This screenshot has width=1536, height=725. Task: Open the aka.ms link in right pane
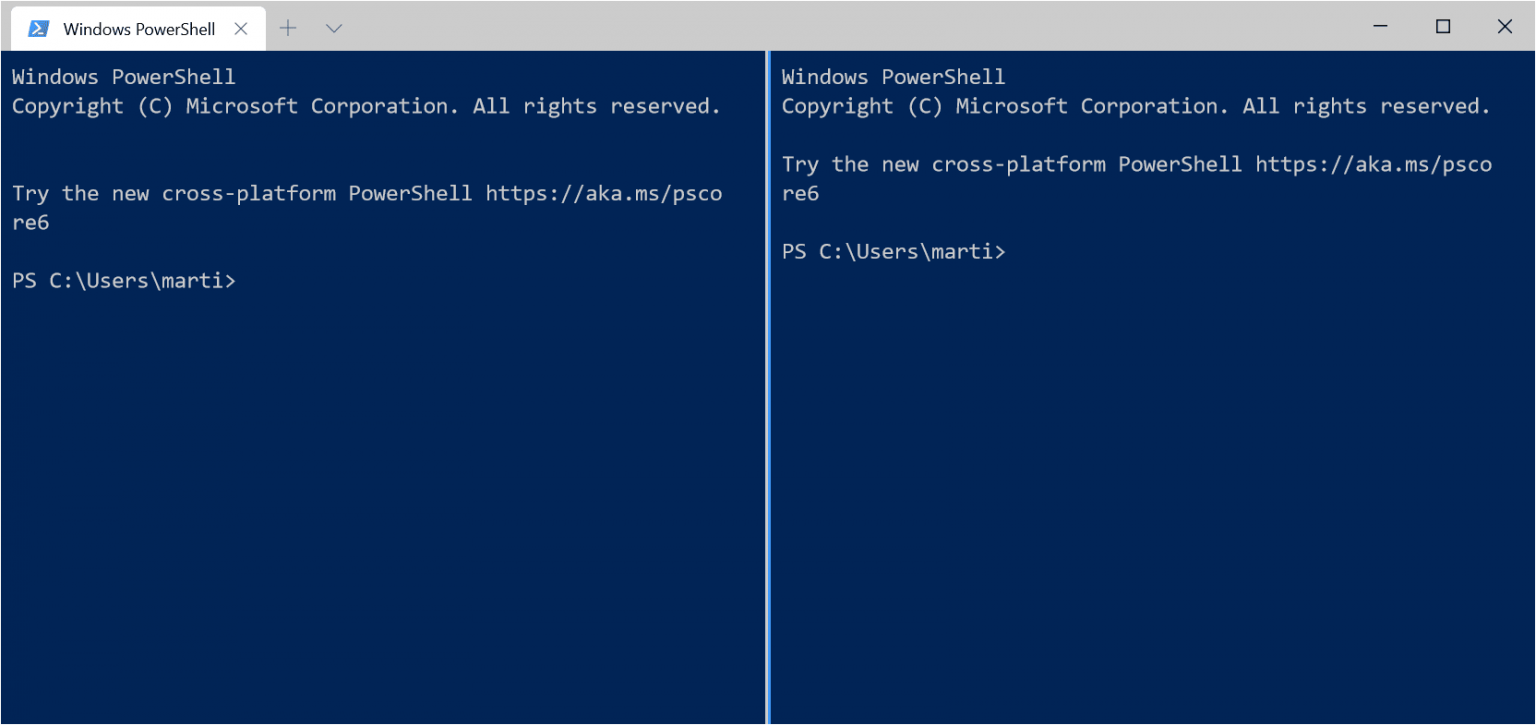click(1373, 164)
